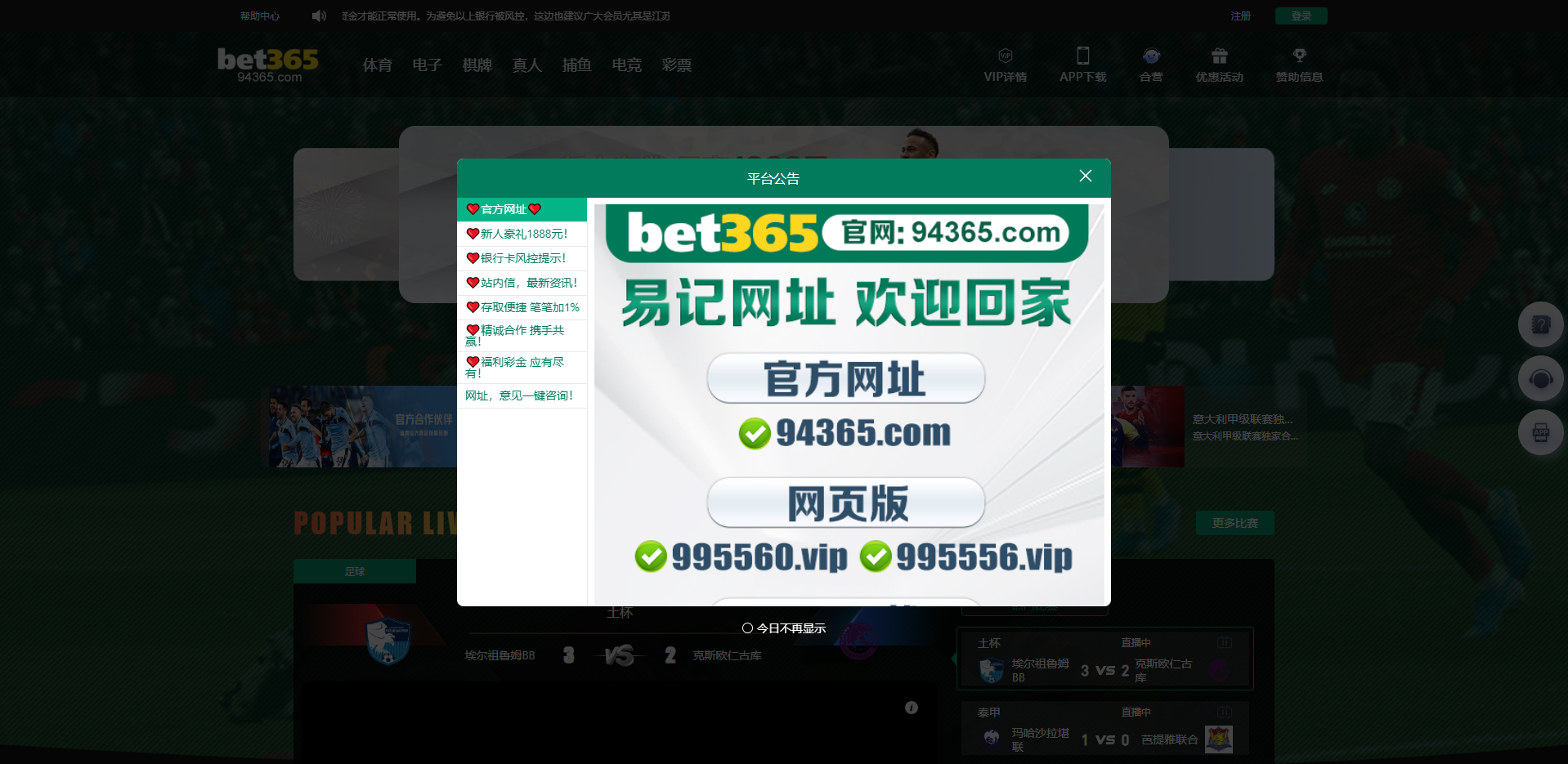Open the 电竞 navigation menu
The height and width of the screenshot is (764, 1568).
click(627, 65)
